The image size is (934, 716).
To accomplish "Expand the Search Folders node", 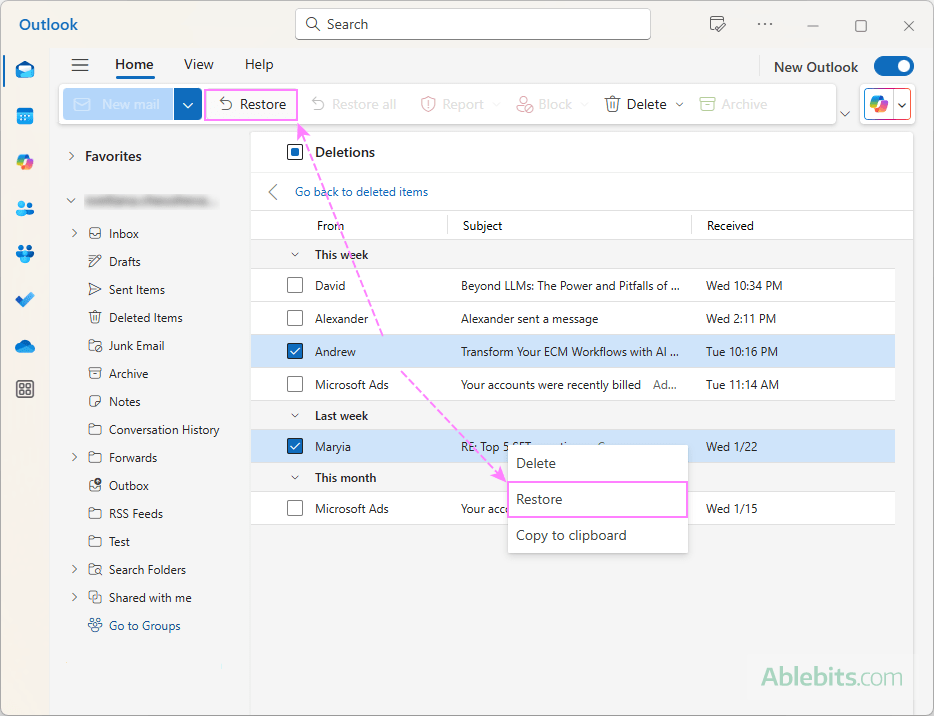I will click(74, 569).
